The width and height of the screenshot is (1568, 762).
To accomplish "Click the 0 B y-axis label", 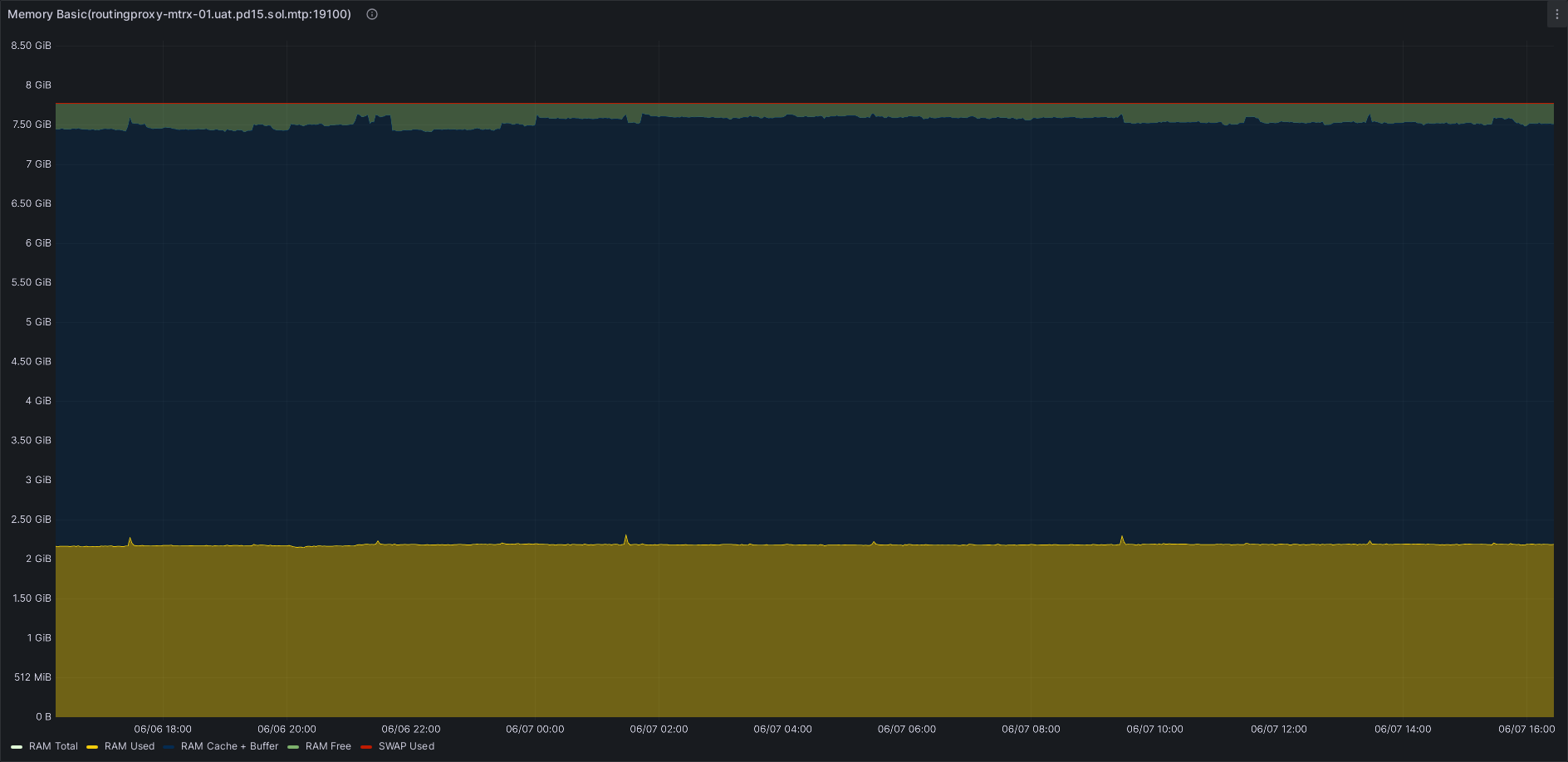I will click(43, 716).
